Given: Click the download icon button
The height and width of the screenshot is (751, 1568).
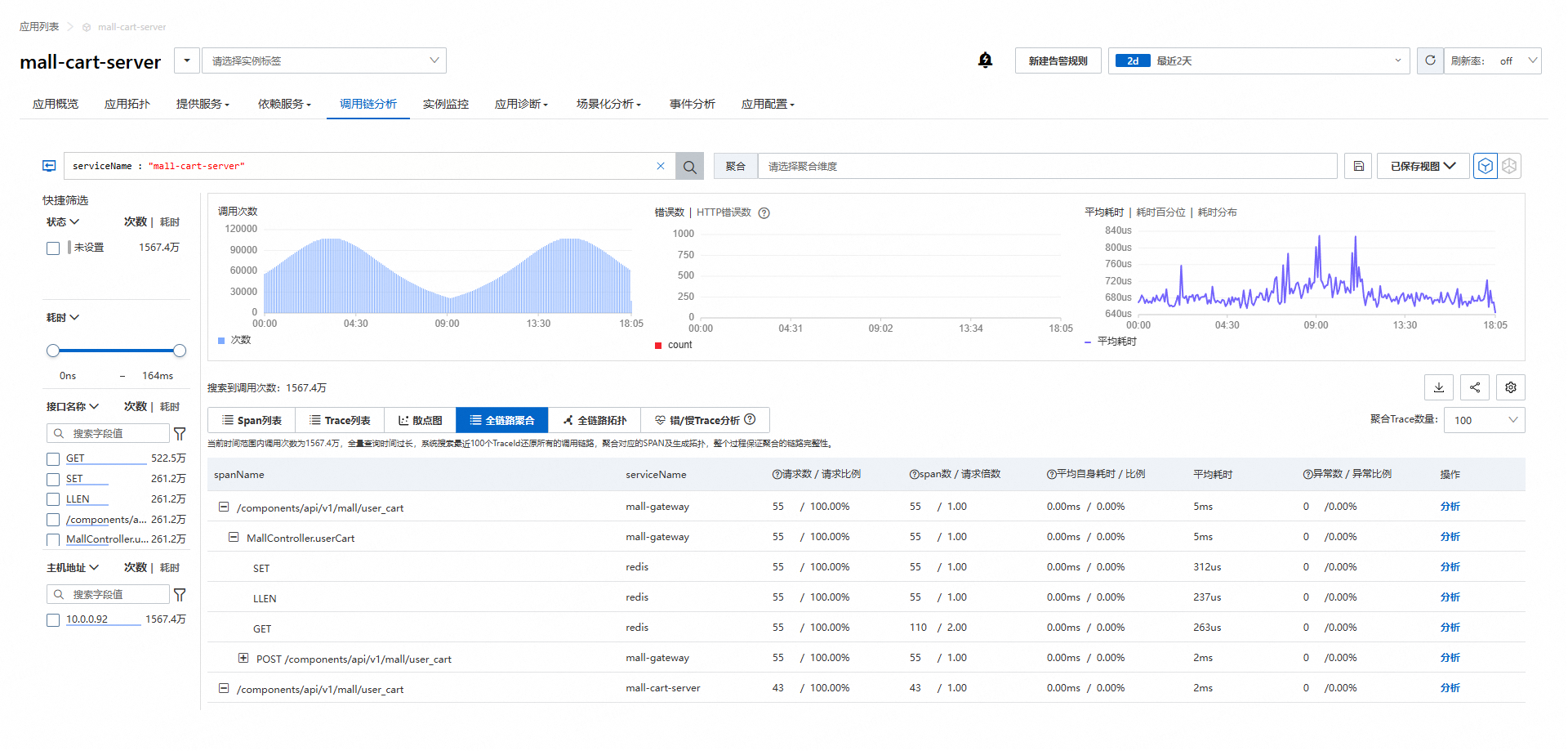Looking at the screenshot, I should coord(1439,387).
